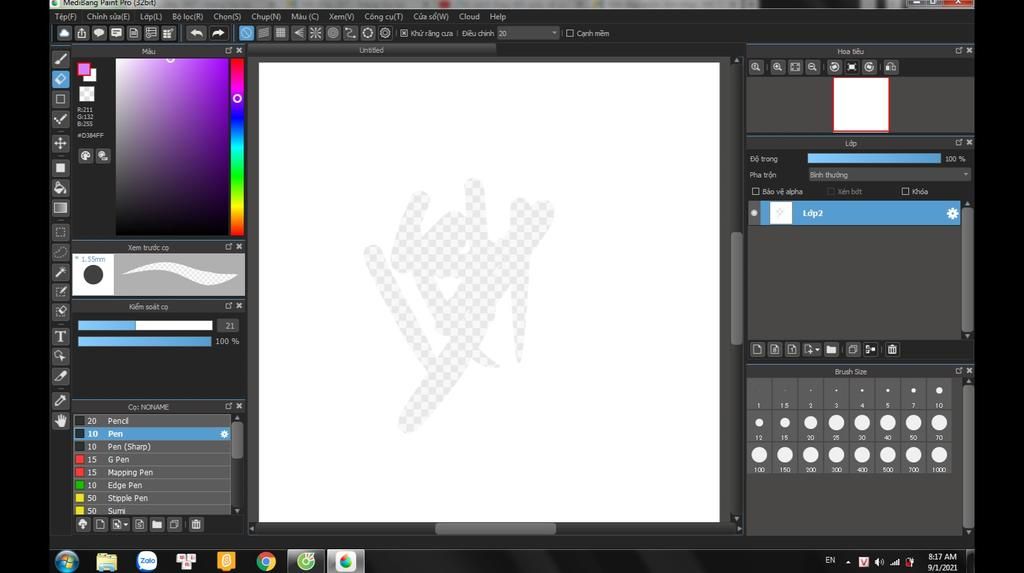Screen dimensions: 1024x573
Task: Select the Stipple Pen brush
Action: (152, 498)
